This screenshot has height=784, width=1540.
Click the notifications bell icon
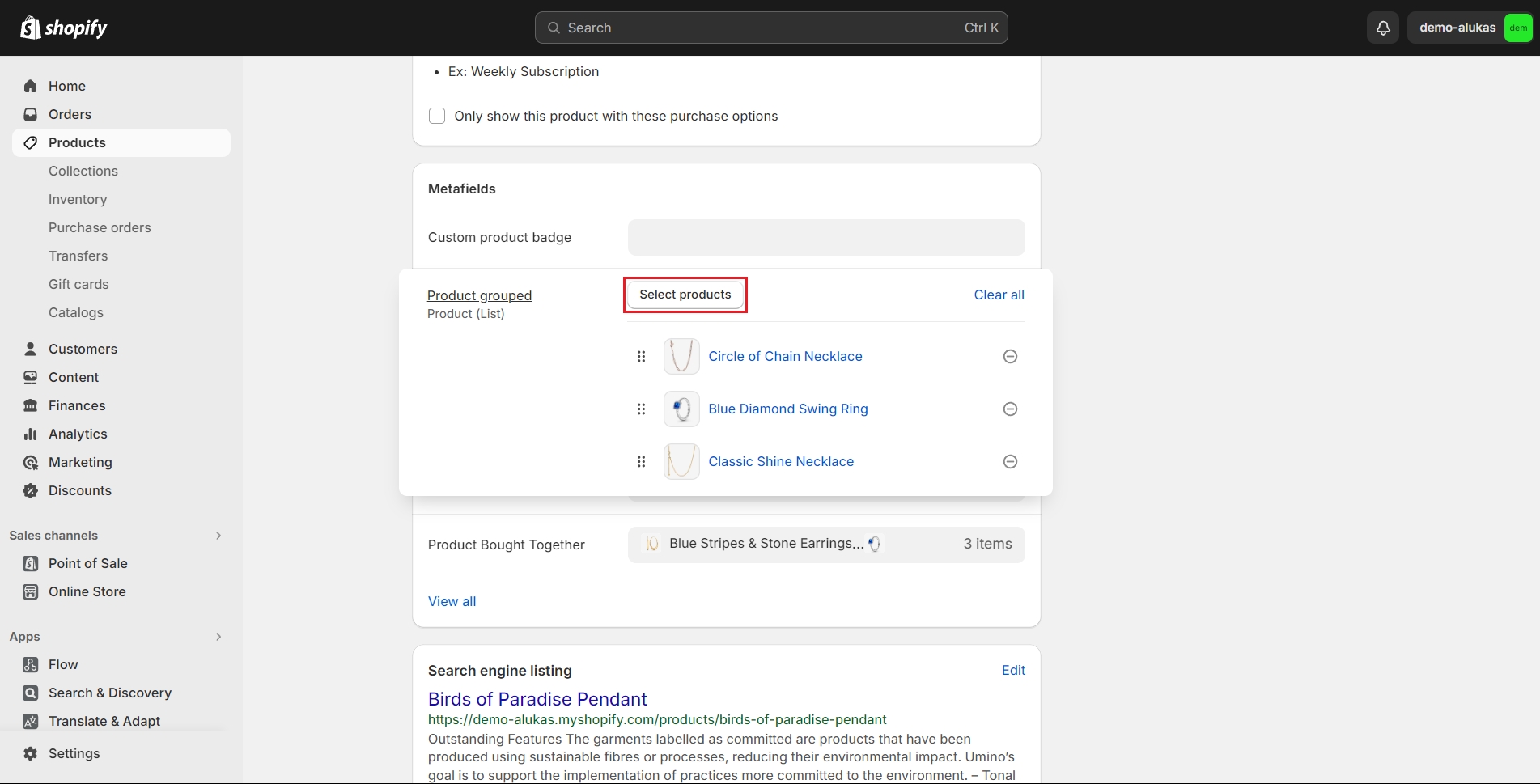pyautogui.click(x=1383, y=28)
